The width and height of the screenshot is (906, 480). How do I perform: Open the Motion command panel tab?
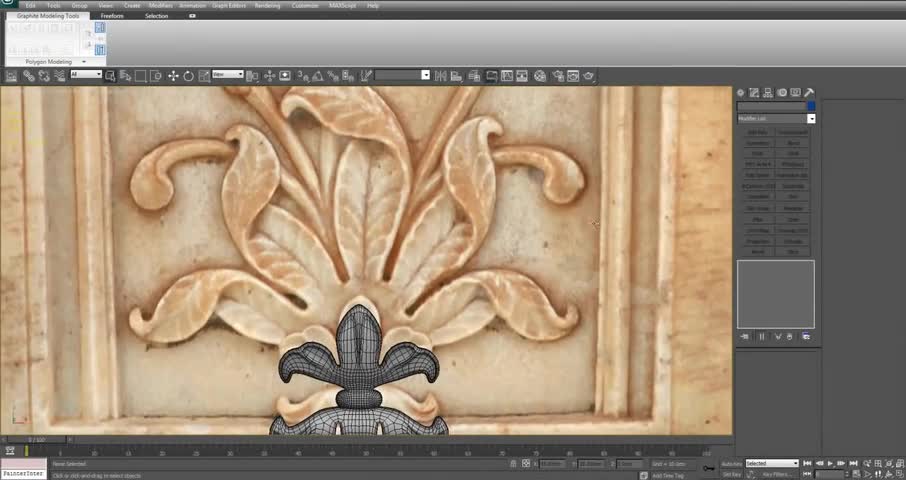pos(782,92)
